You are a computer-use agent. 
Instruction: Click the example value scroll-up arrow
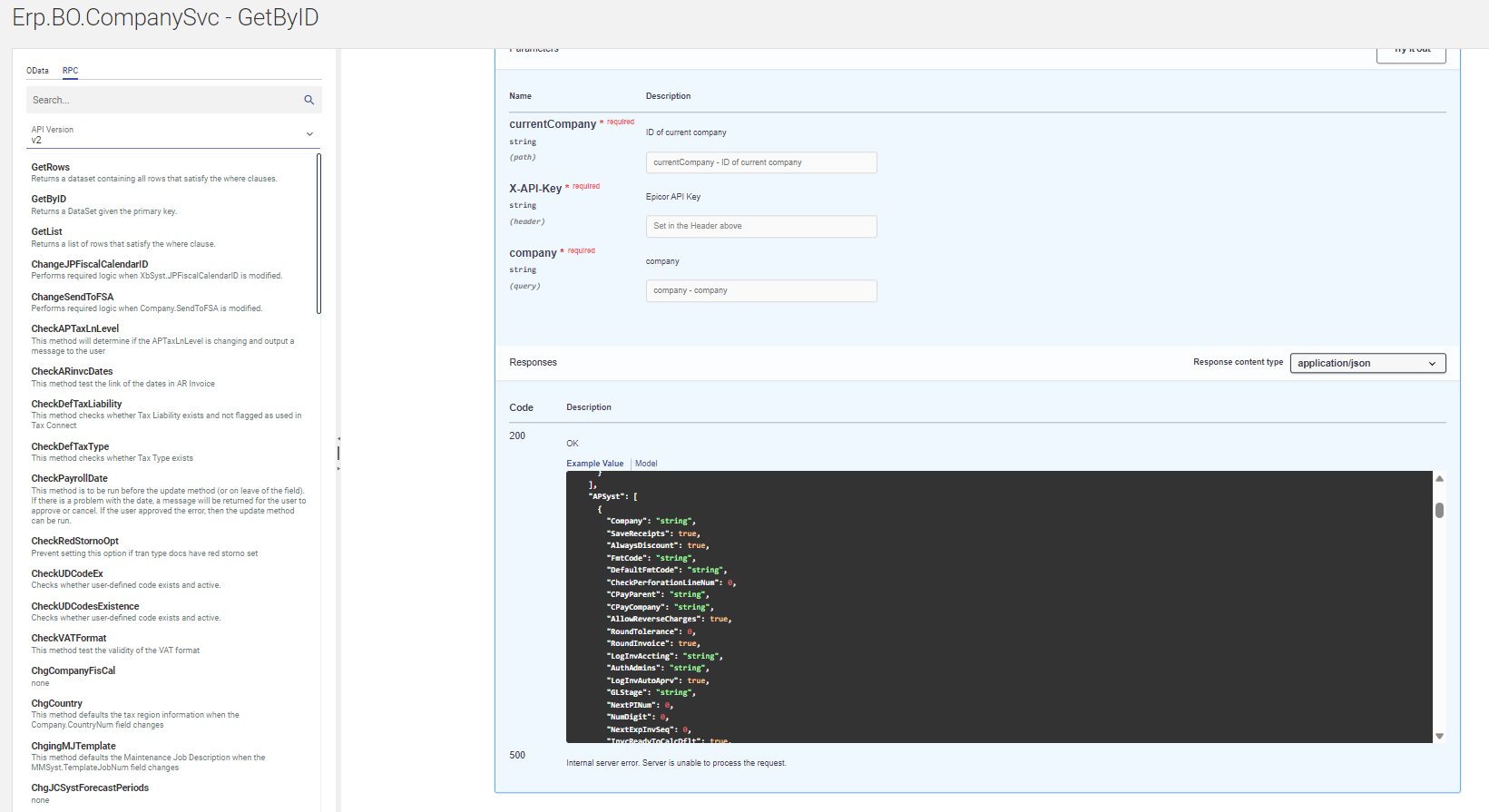(1439, 478)
